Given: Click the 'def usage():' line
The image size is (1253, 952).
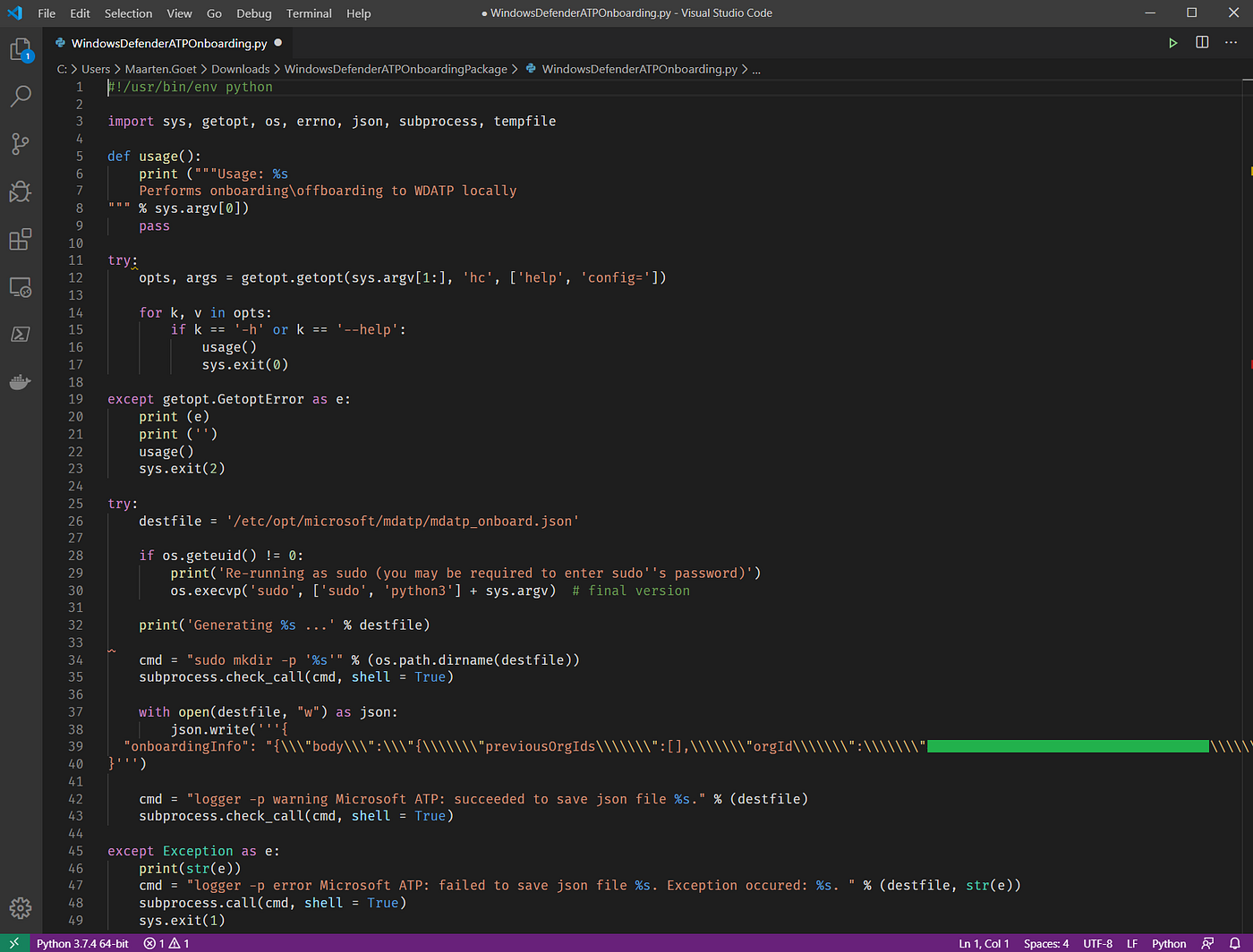Looking at the screenshot, I should point(154,157).
